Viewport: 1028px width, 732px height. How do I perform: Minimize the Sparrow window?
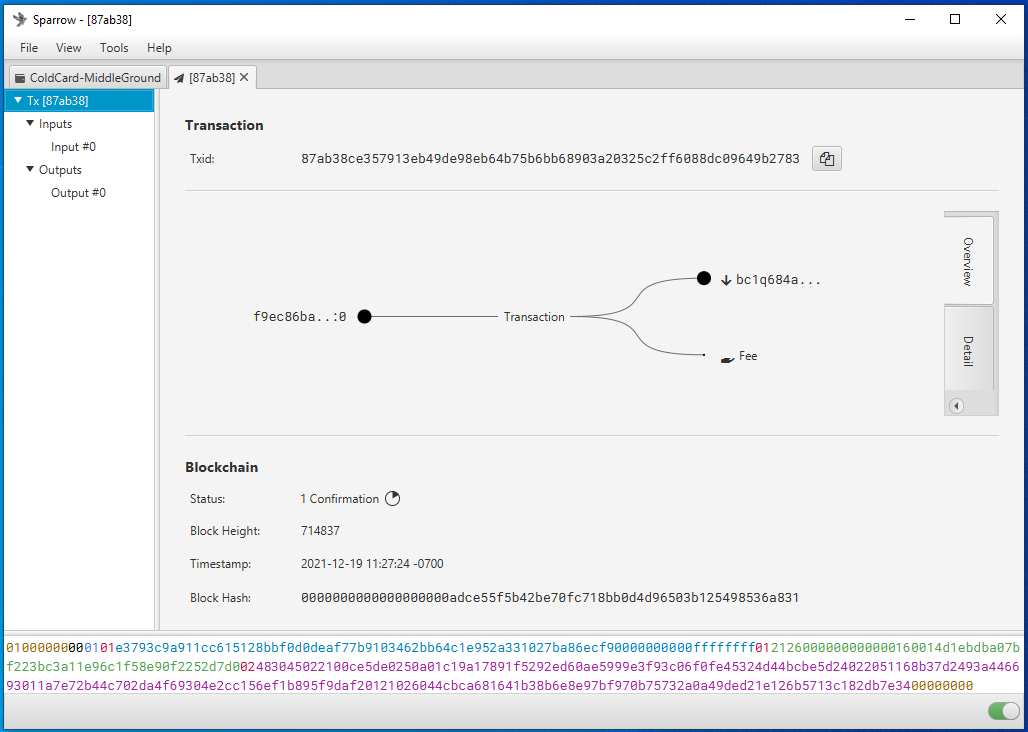[x=910, y=20]
